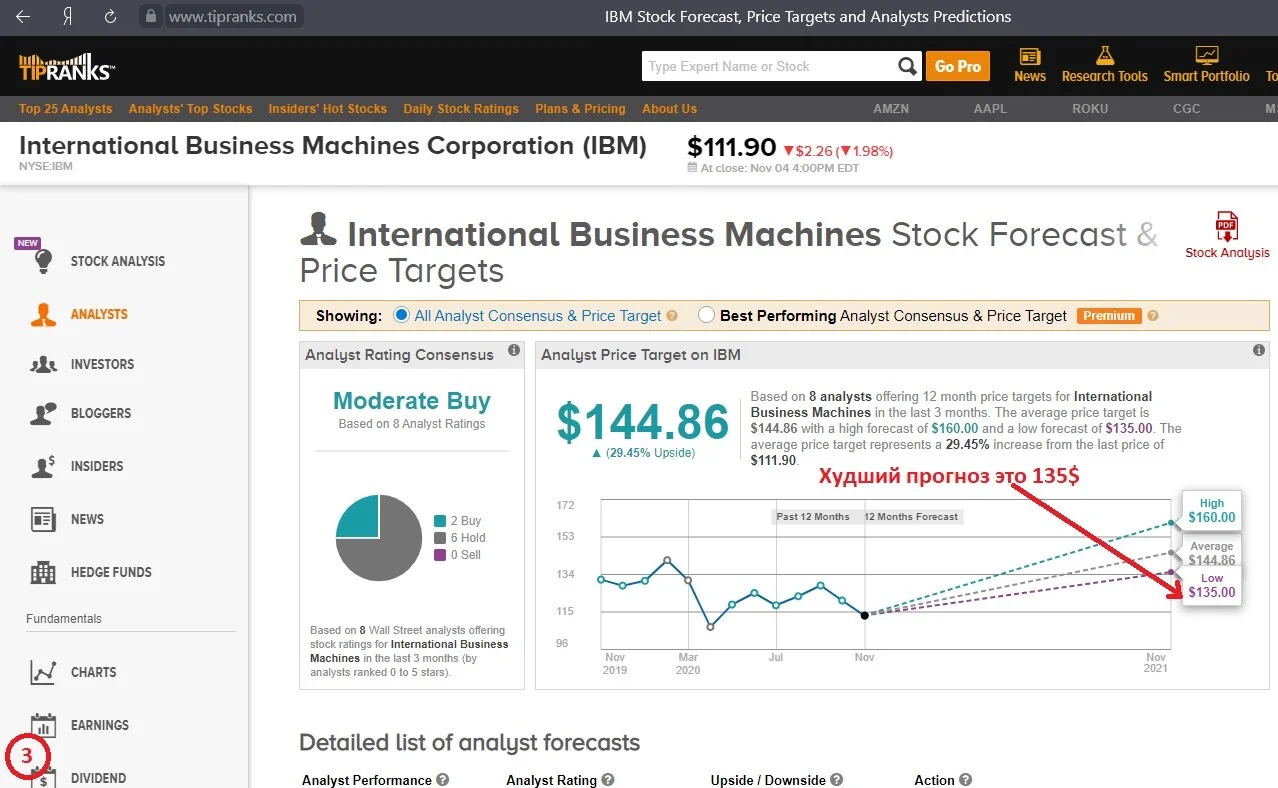Open the Charts sidebar icon
Viewport: 1278px width, 788px height.
tap(43, 672)
